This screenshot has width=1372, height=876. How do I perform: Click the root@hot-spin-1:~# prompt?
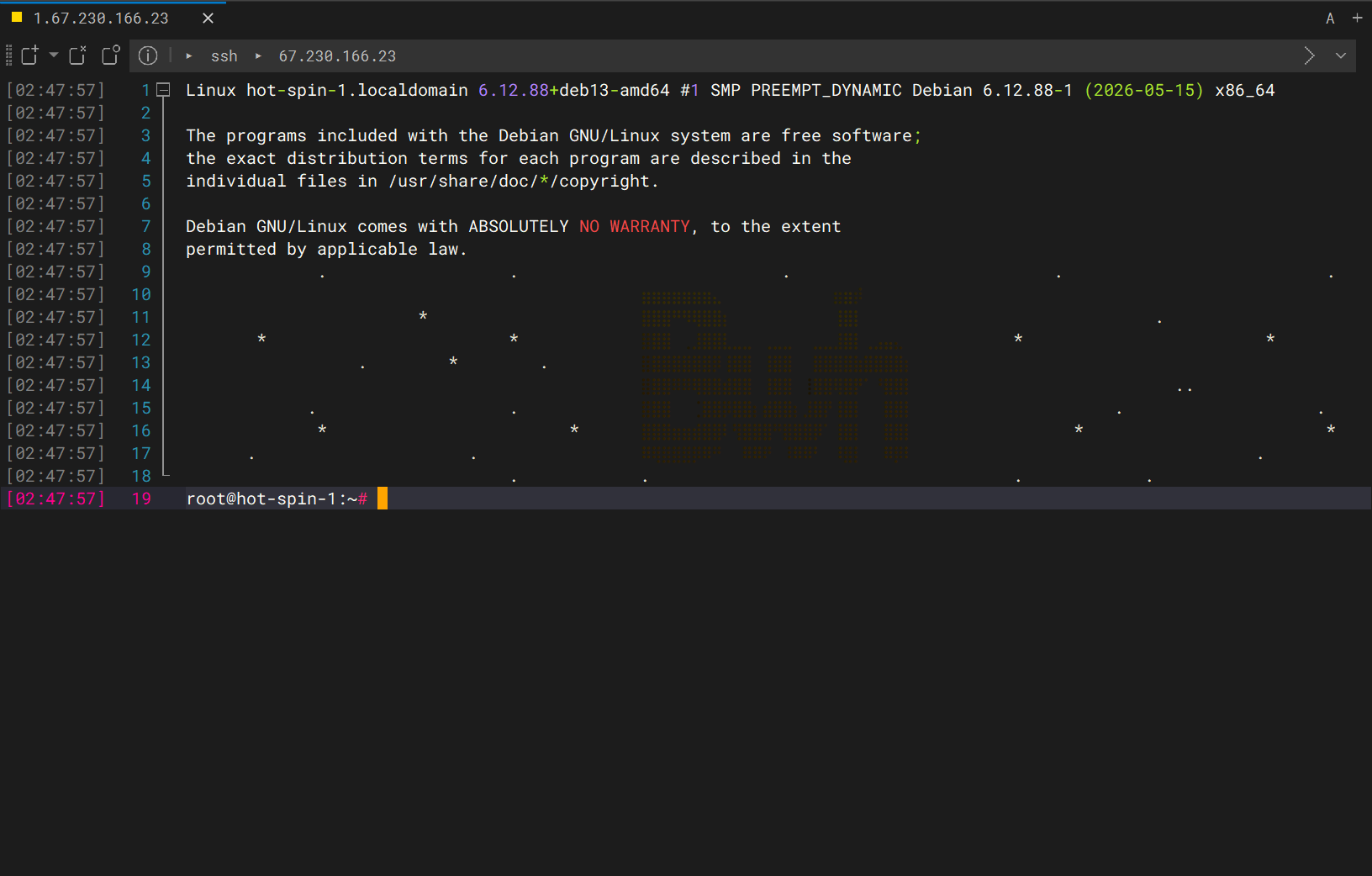pos(277,499)
